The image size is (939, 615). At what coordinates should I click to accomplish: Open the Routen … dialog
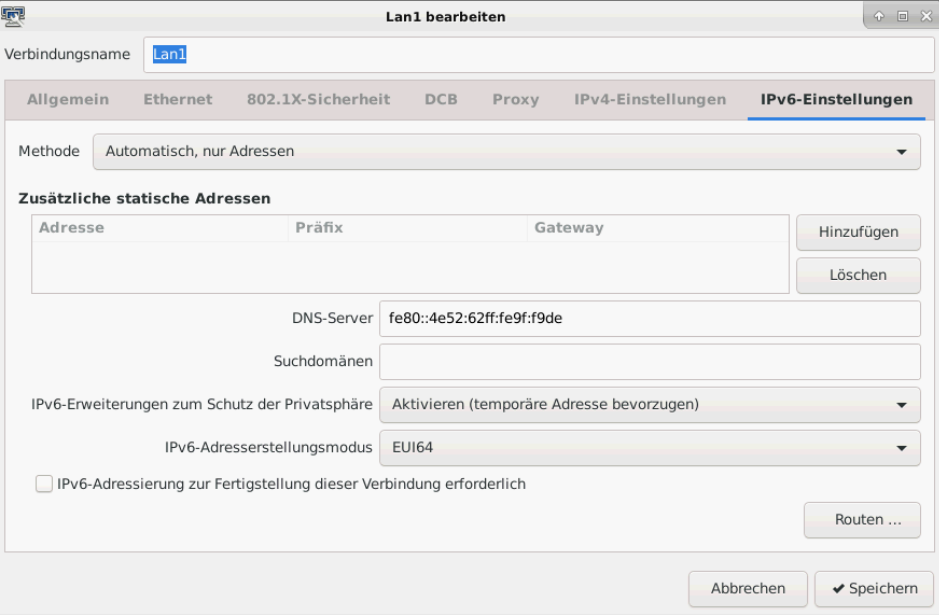coord(862,520)
